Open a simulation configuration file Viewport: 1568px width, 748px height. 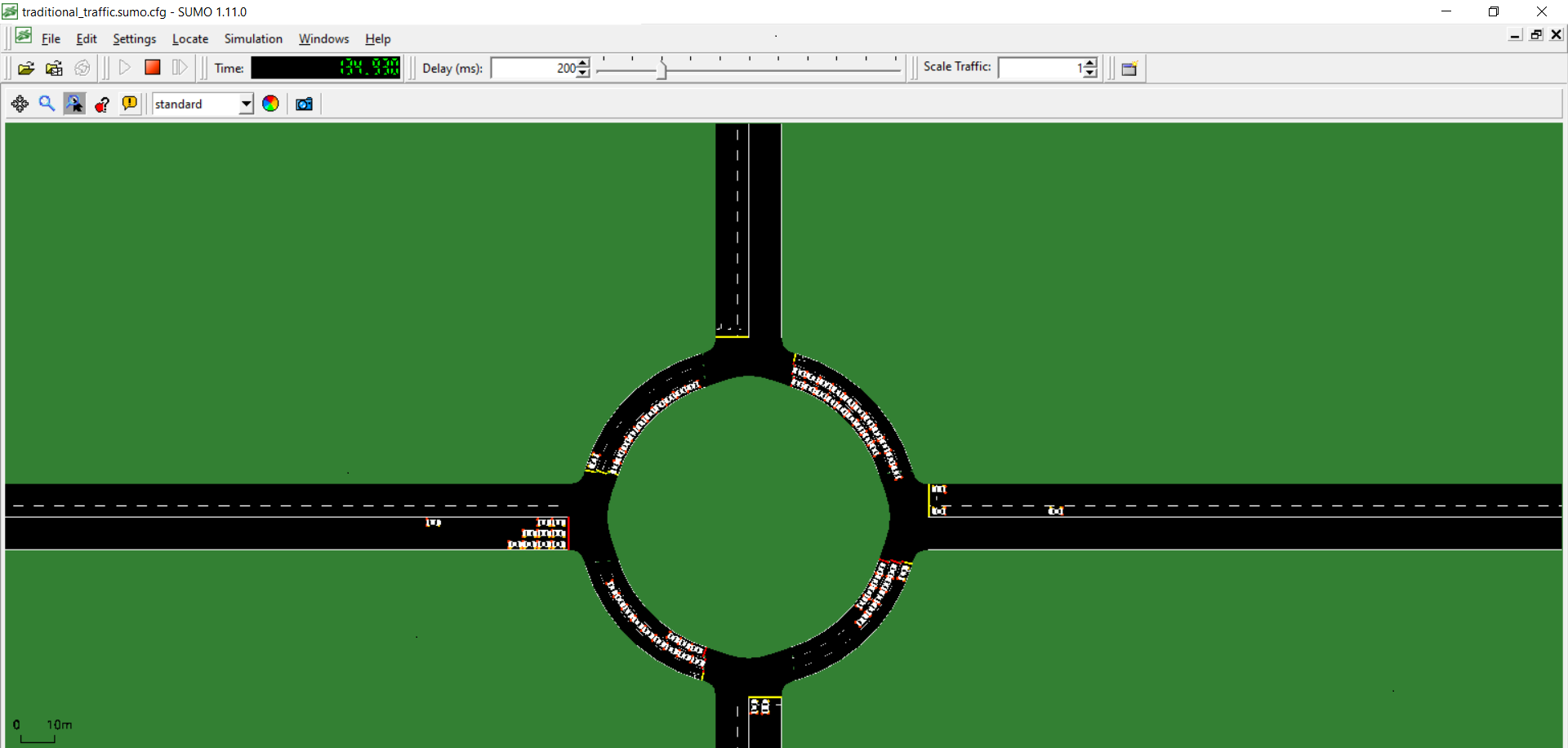[26, 69]
